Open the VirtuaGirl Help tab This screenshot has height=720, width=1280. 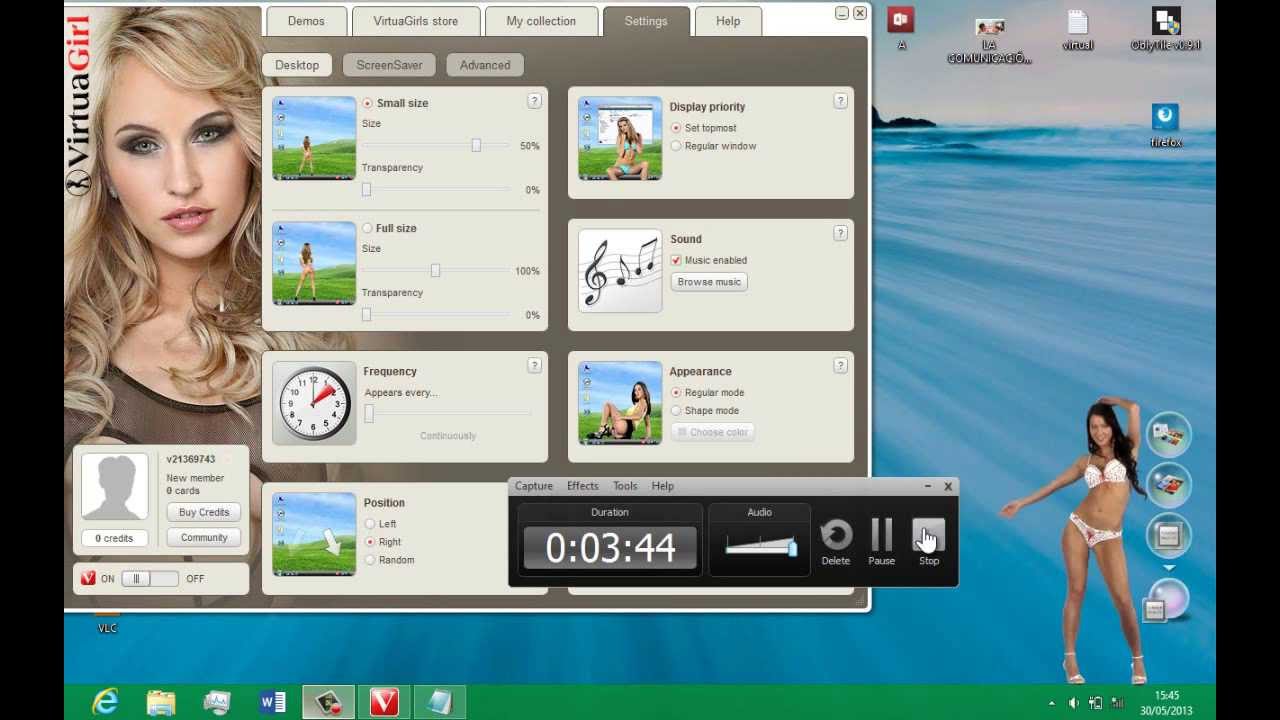728,21
